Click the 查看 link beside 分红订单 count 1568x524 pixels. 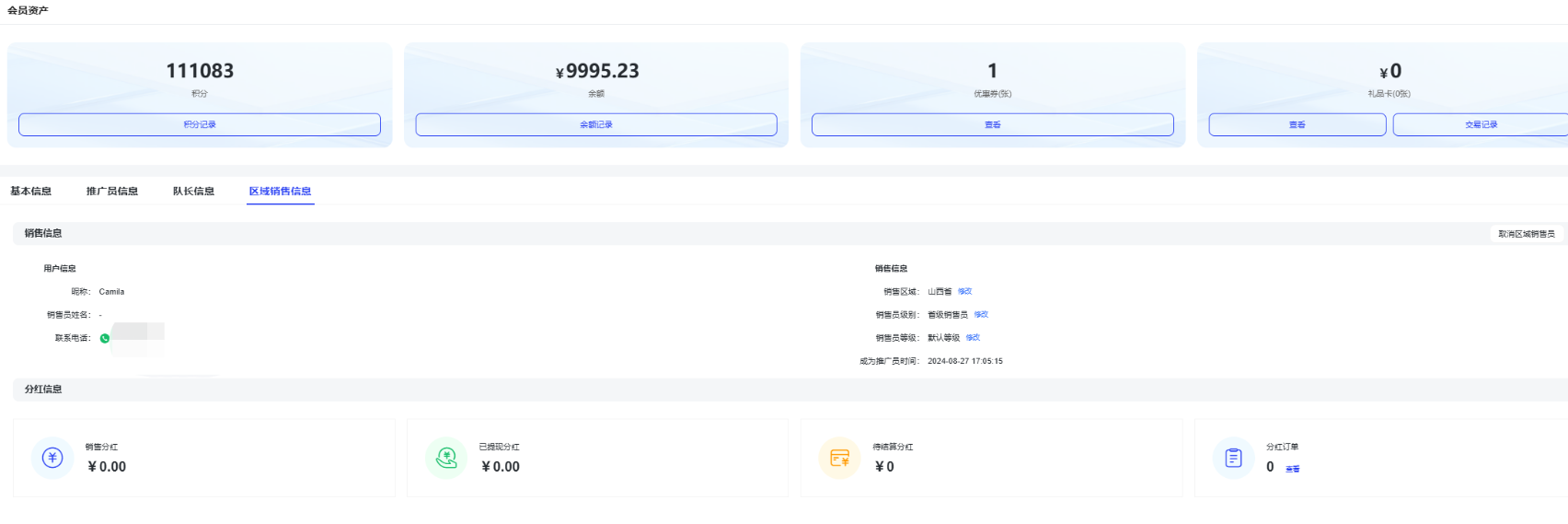(x=1293, y=469)
